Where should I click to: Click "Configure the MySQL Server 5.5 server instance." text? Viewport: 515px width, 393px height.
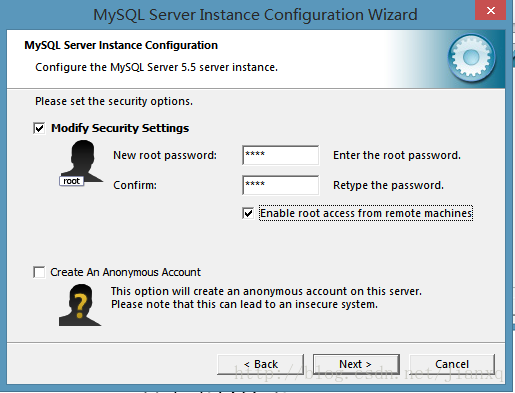click(156, 67)
